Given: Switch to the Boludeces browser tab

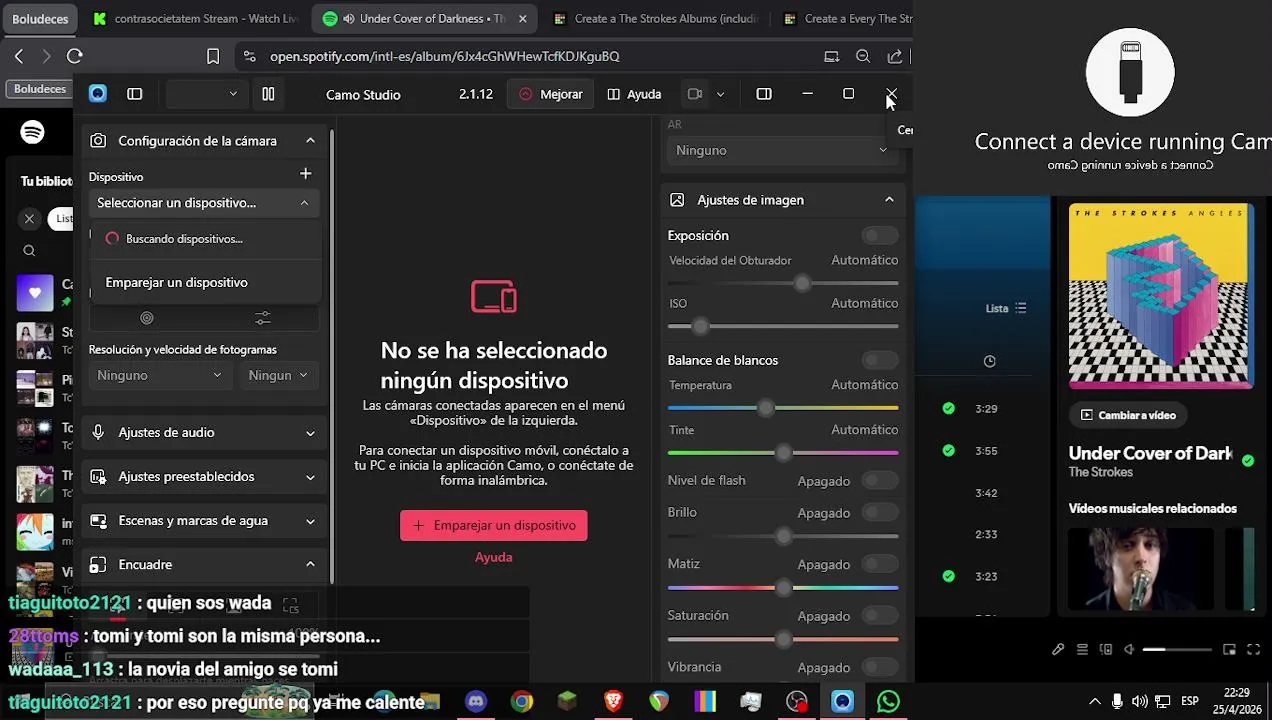Looking at the screenshot, I should pos(40,18).
